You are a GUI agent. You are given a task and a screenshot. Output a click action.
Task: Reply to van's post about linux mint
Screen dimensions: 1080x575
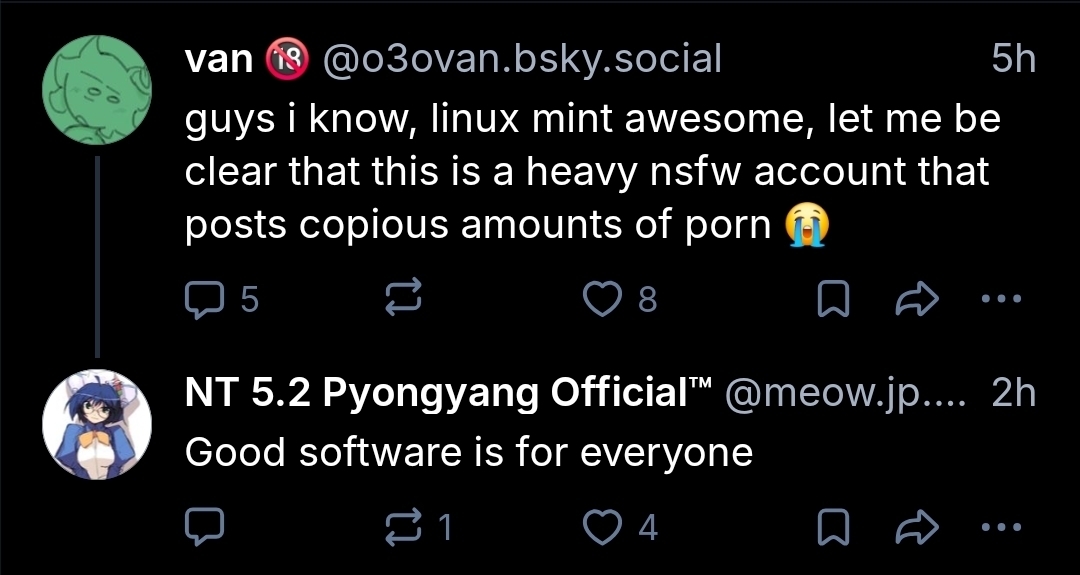[x=205, y=299]
